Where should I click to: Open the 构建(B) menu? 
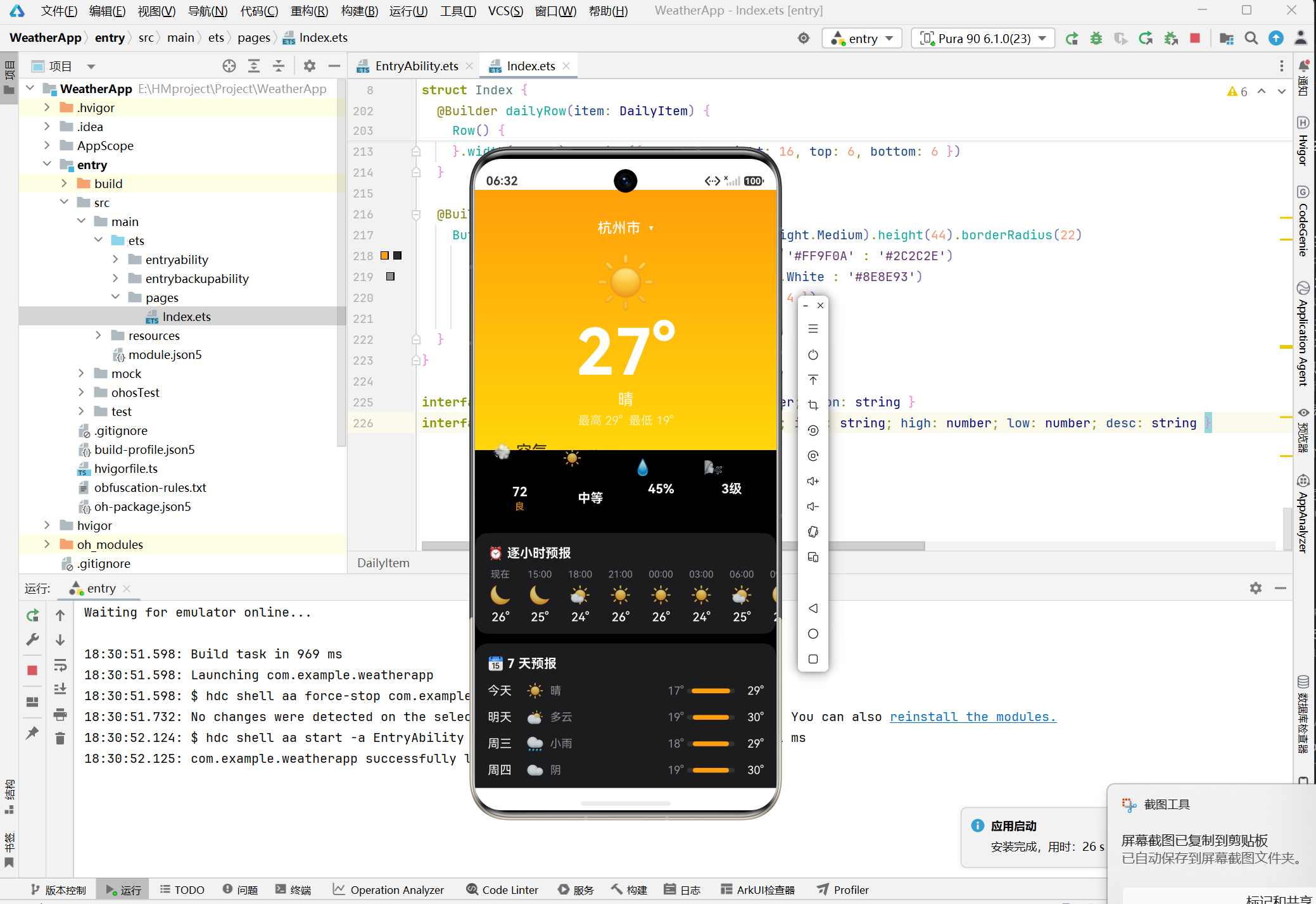(x=359, y=11)
